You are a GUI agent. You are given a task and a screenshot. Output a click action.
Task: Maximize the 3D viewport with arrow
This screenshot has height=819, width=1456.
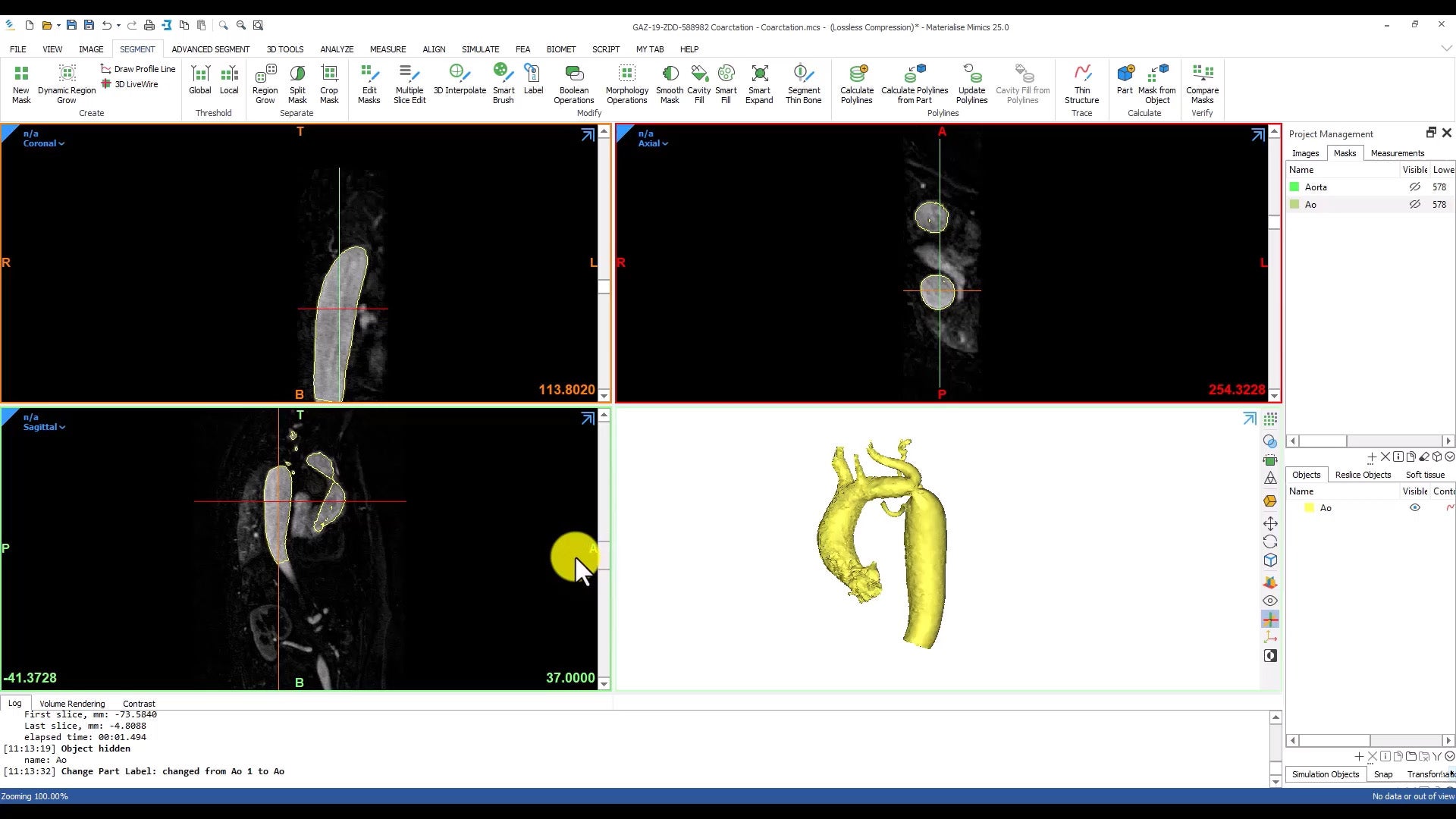[x=1249, y=419]
